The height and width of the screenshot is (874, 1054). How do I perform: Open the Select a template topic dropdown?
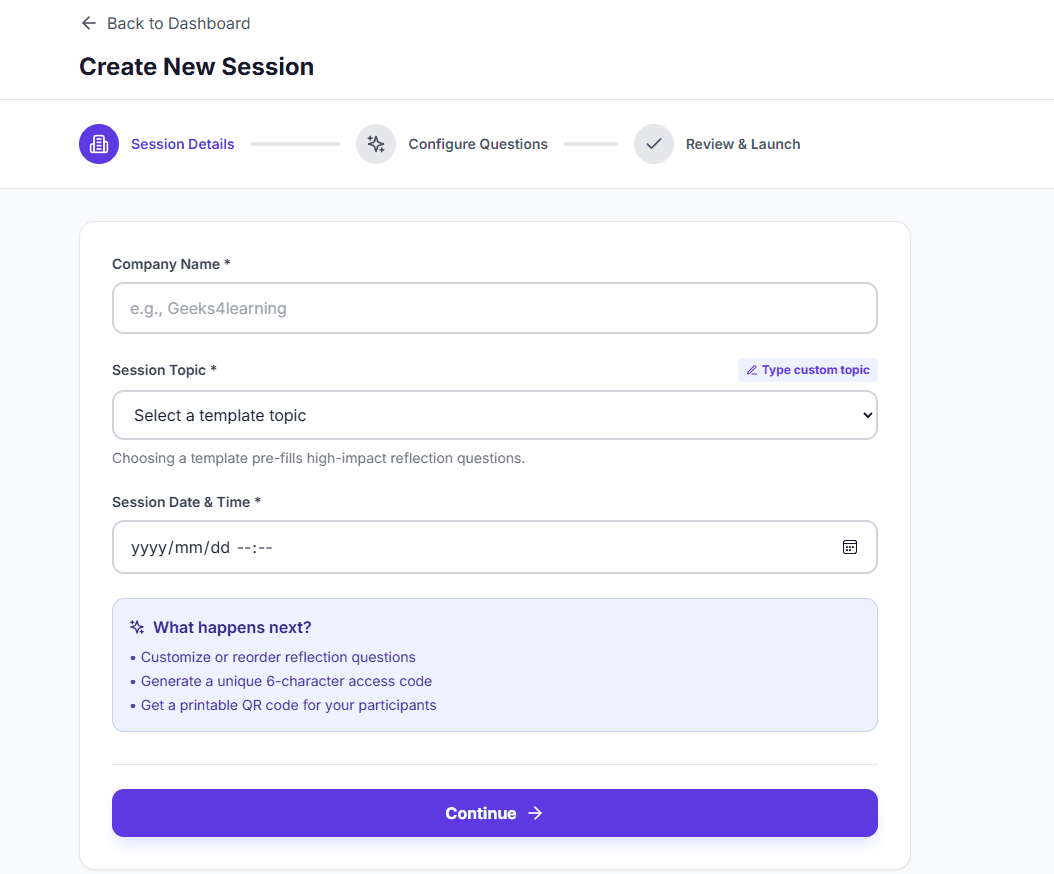(x=494, y=414)
